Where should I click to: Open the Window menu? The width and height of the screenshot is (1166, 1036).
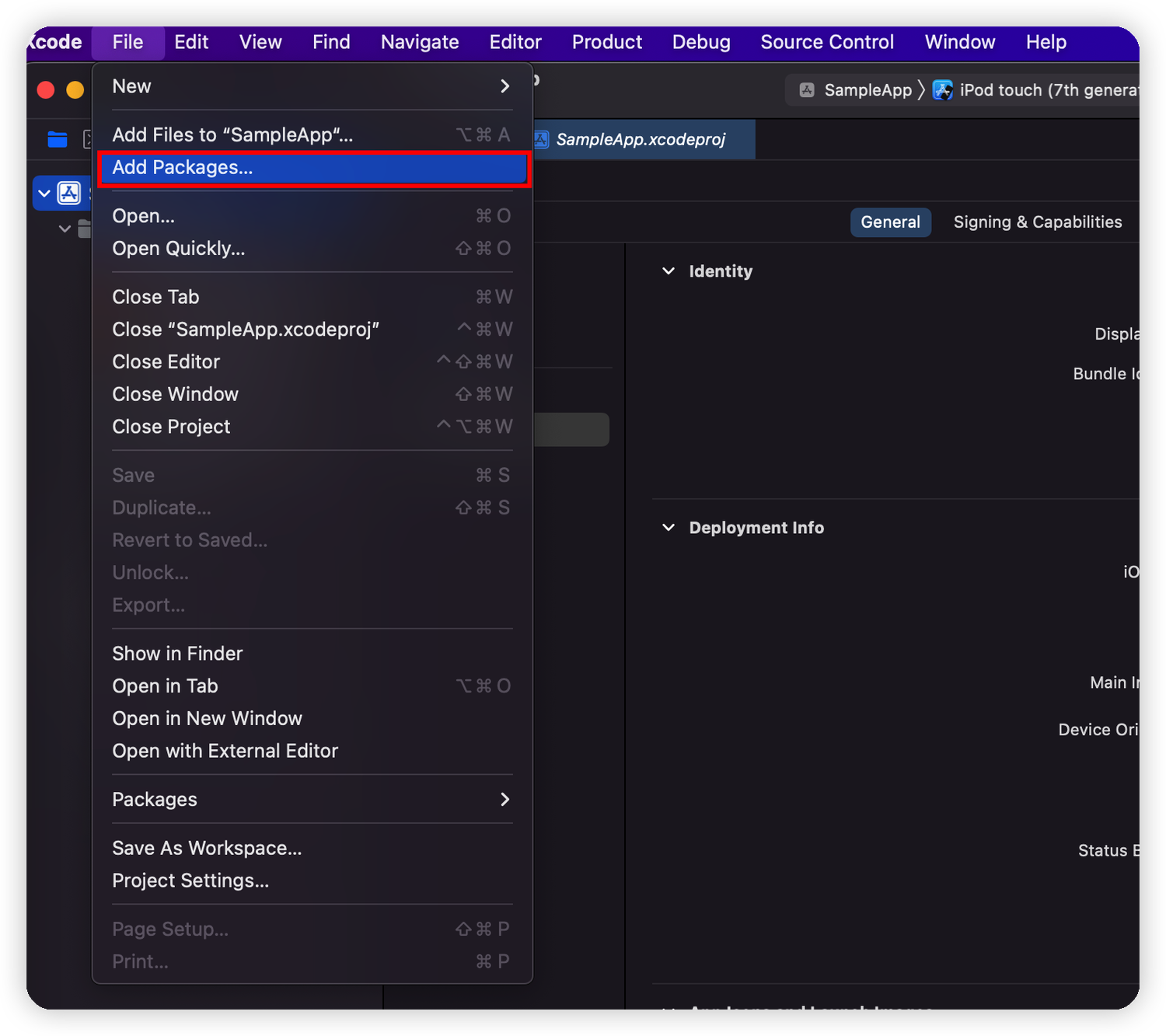click(960, 42)
